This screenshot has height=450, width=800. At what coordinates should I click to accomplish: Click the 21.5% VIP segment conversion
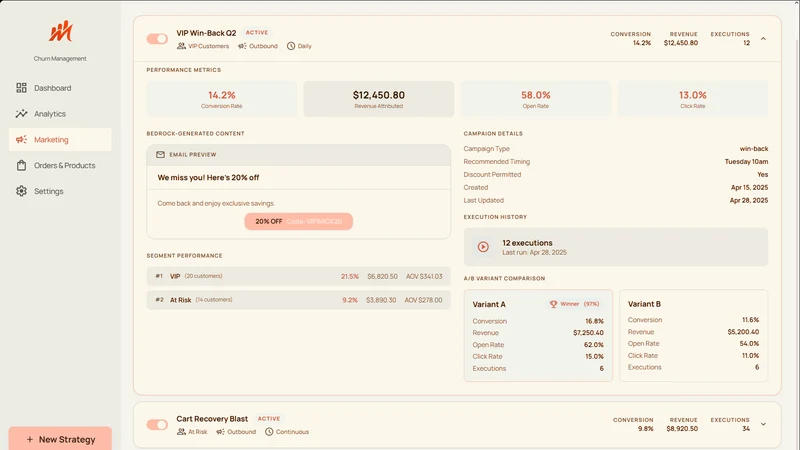tap(350, 276)
